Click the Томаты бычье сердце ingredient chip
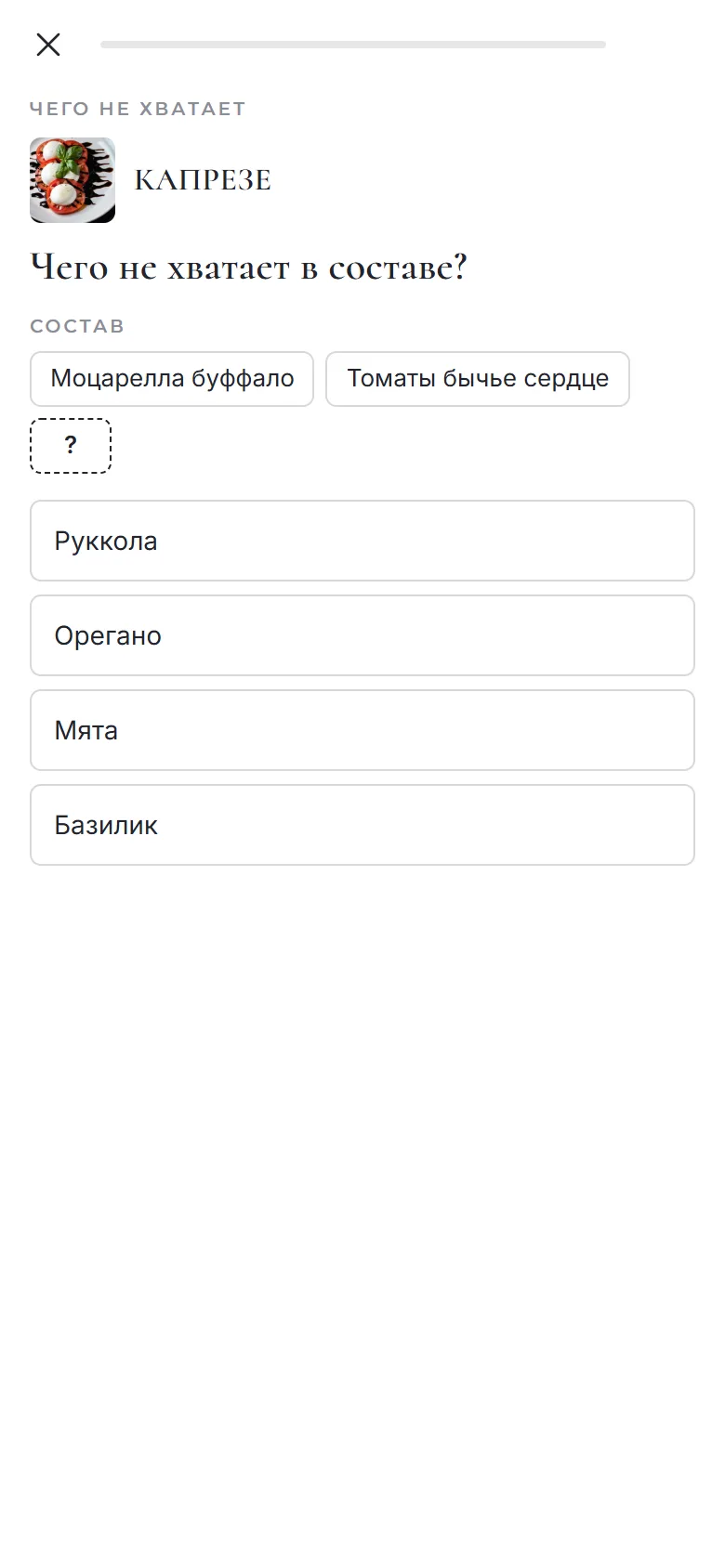 tap(478, 379)
